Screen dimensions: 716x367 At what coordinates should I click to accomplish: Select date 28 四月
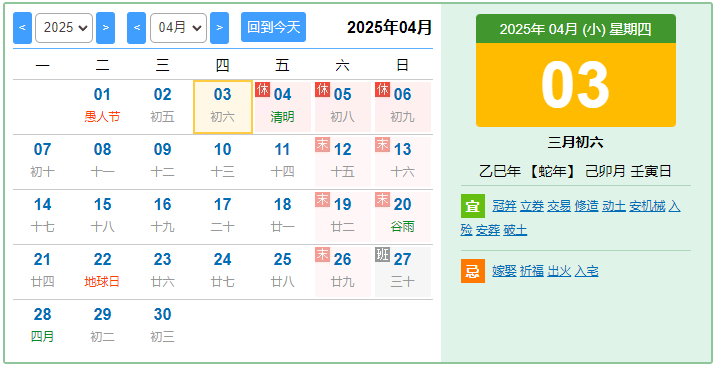(42, 326)
